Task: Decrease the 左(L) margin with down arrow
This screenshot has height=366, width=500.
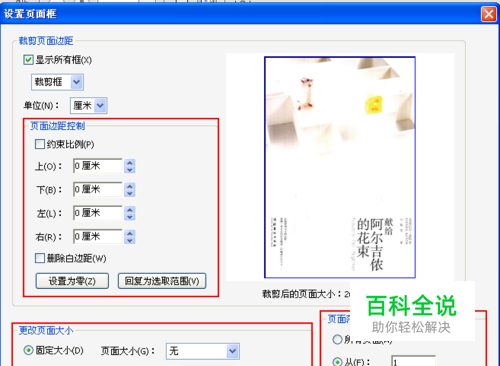Action: pos(130,217)
